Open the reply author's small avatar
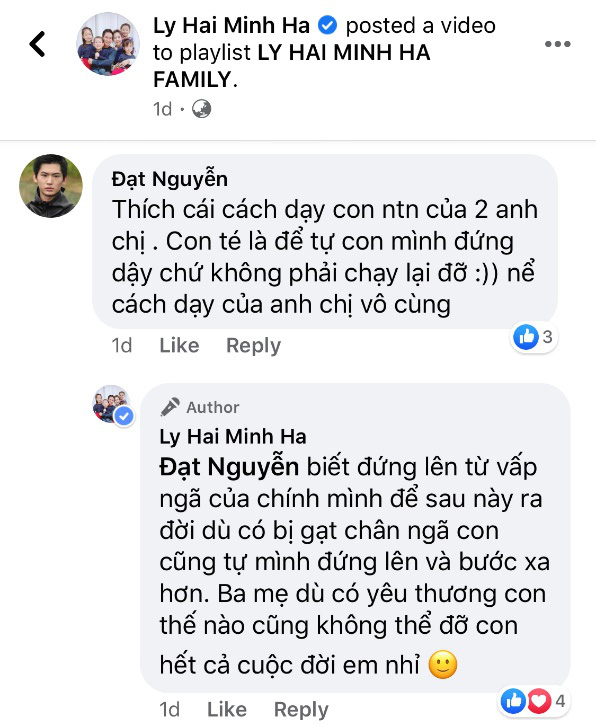 pyautogui.click(x=112, y=404)
